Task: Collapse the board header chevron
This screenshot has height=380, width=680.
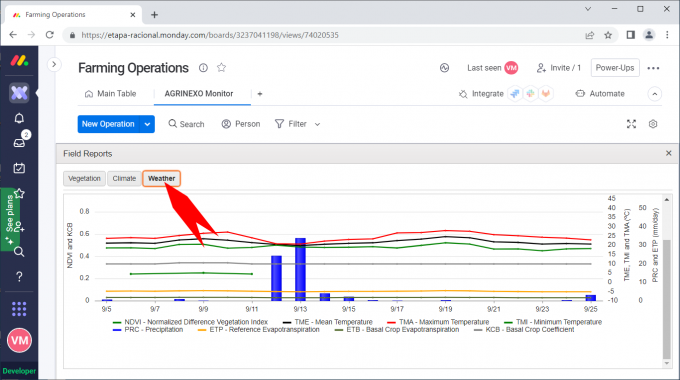Action: point(654,94)
